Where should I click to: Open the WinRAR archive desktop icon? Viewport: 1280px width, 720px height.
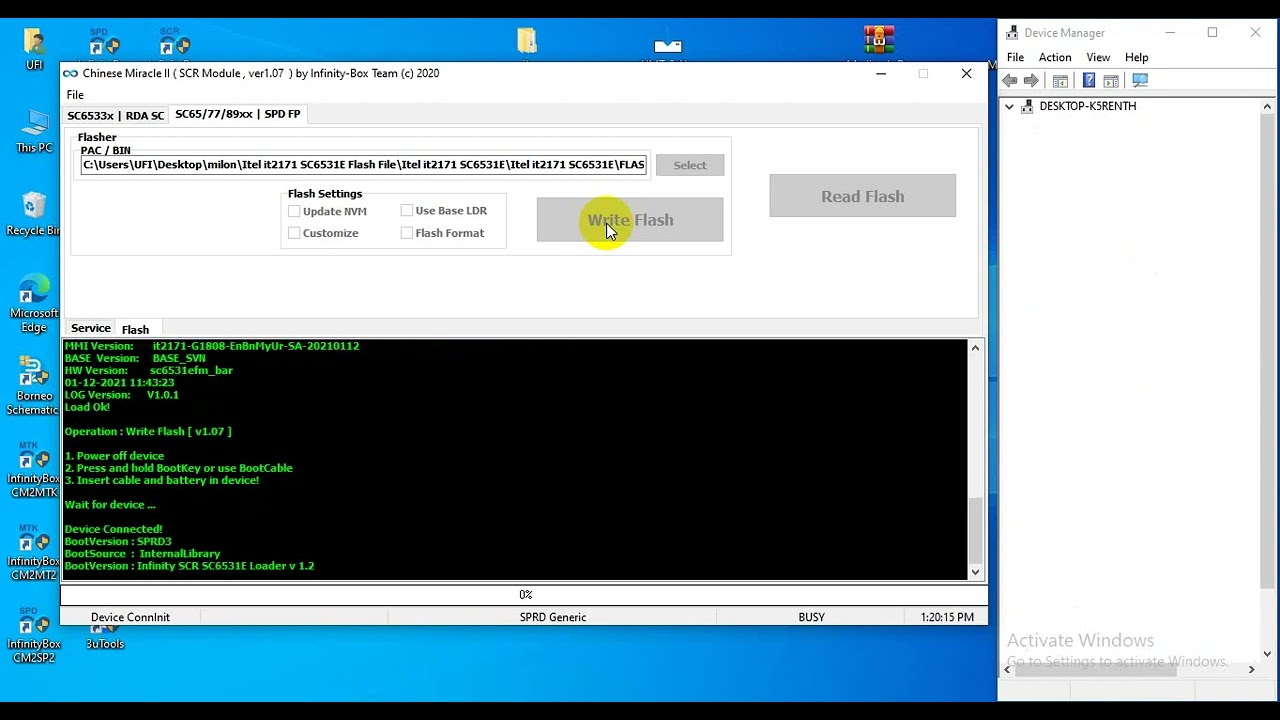coord(879,40)
